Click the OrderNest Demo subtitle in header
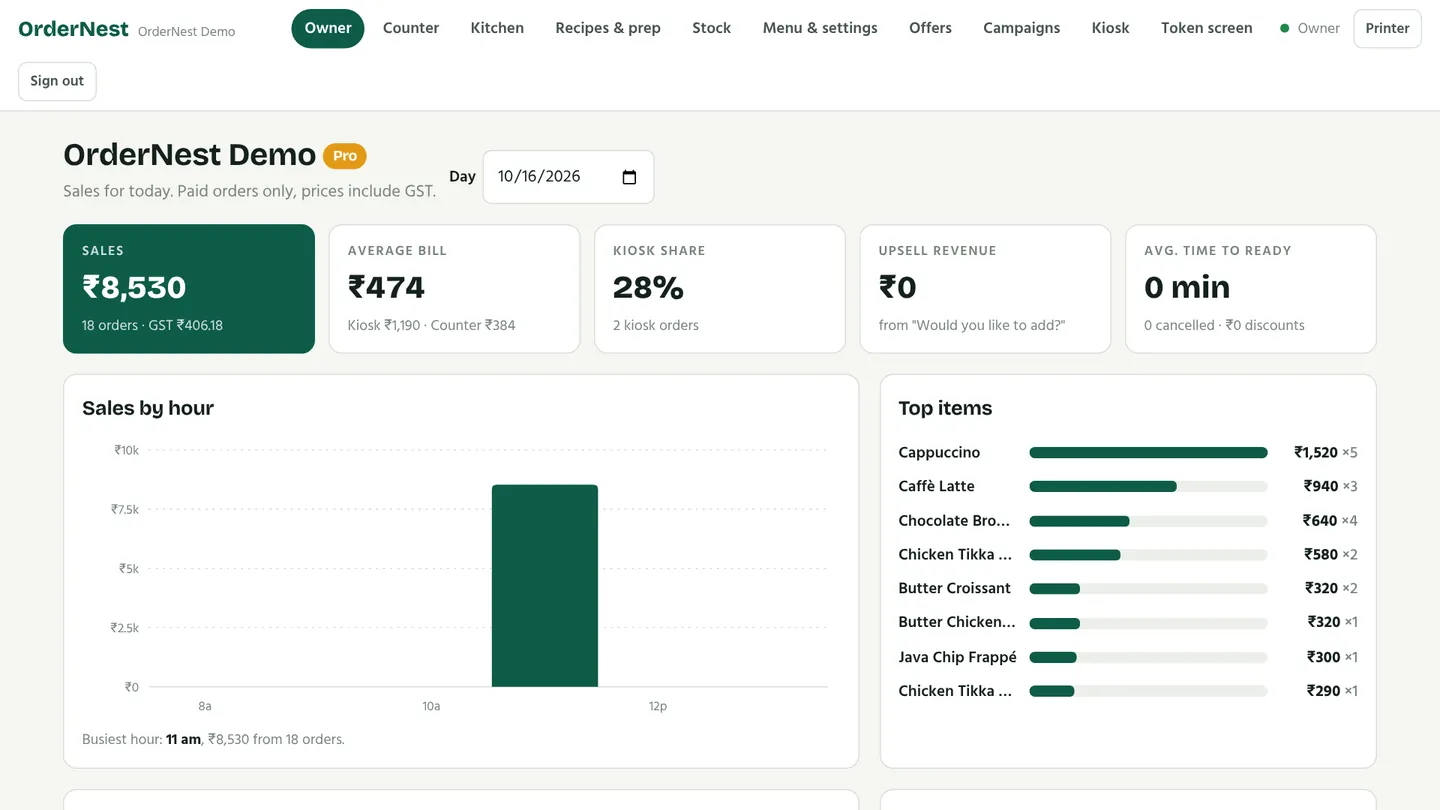 pyautogui.click(x=187, y=32)
